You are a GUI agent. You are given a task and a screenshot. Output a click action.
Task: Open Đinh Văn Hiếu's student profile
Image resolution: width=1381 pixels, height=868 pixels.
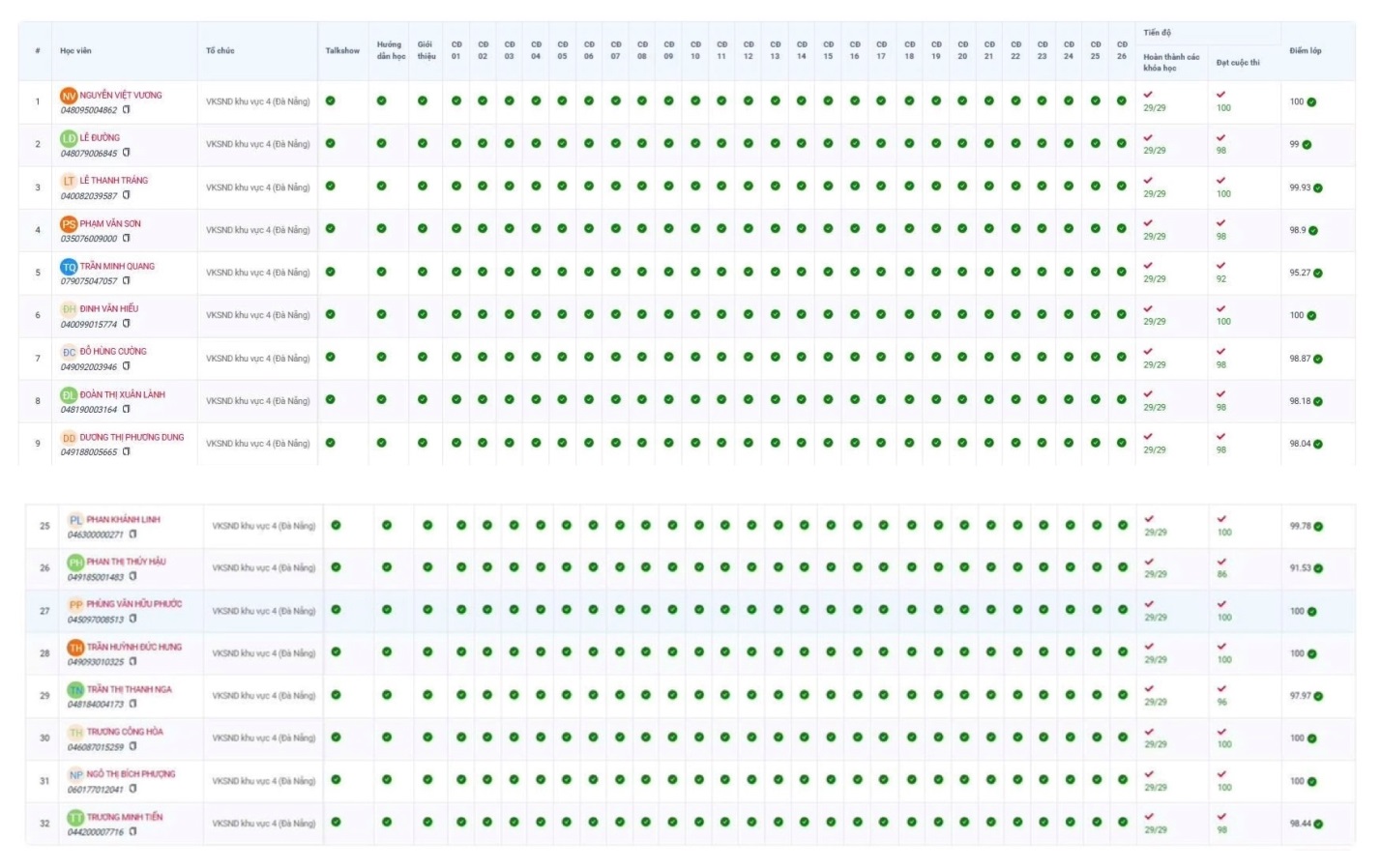point(109,309)
